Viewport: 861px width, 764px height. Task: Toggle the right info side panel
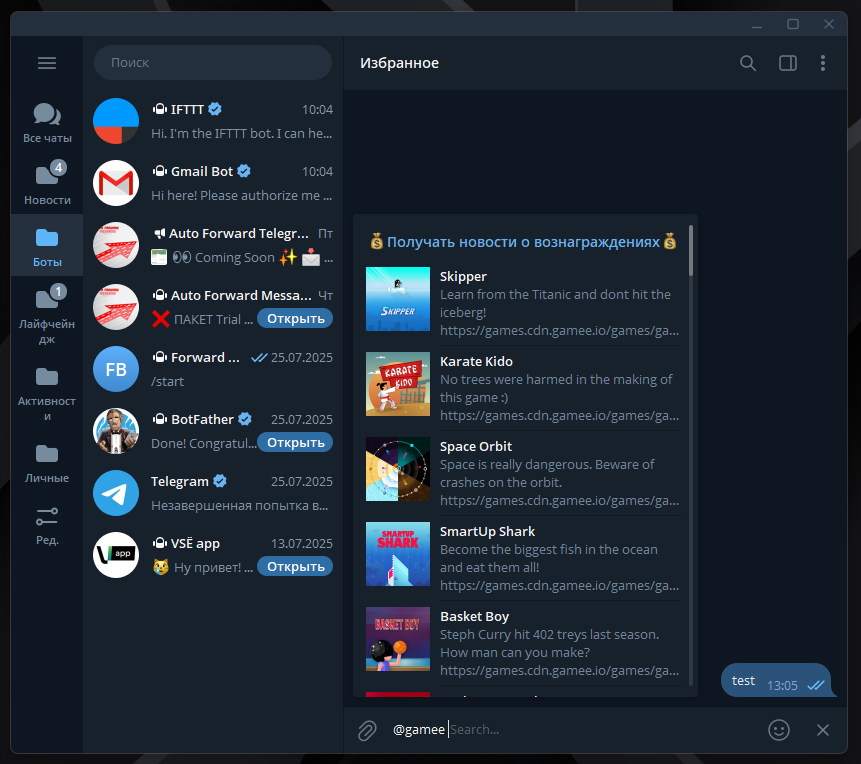(787, 63)
